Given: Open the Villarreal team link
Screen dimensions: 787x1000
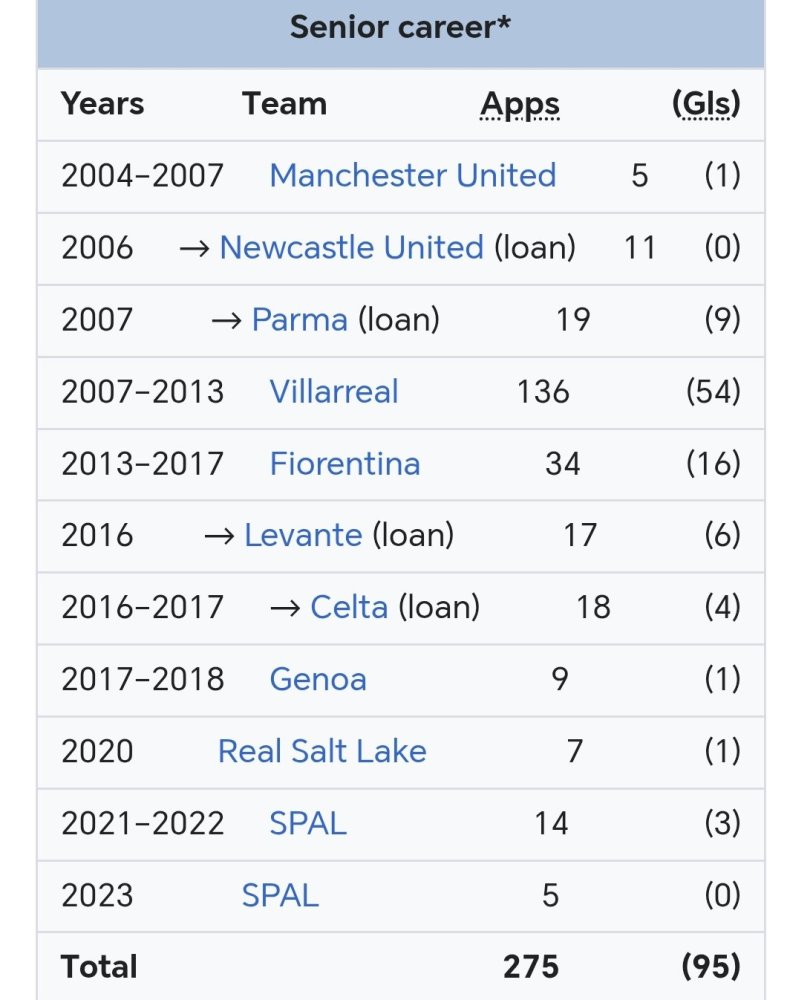Looking at the screenshot, I should 334,392.
